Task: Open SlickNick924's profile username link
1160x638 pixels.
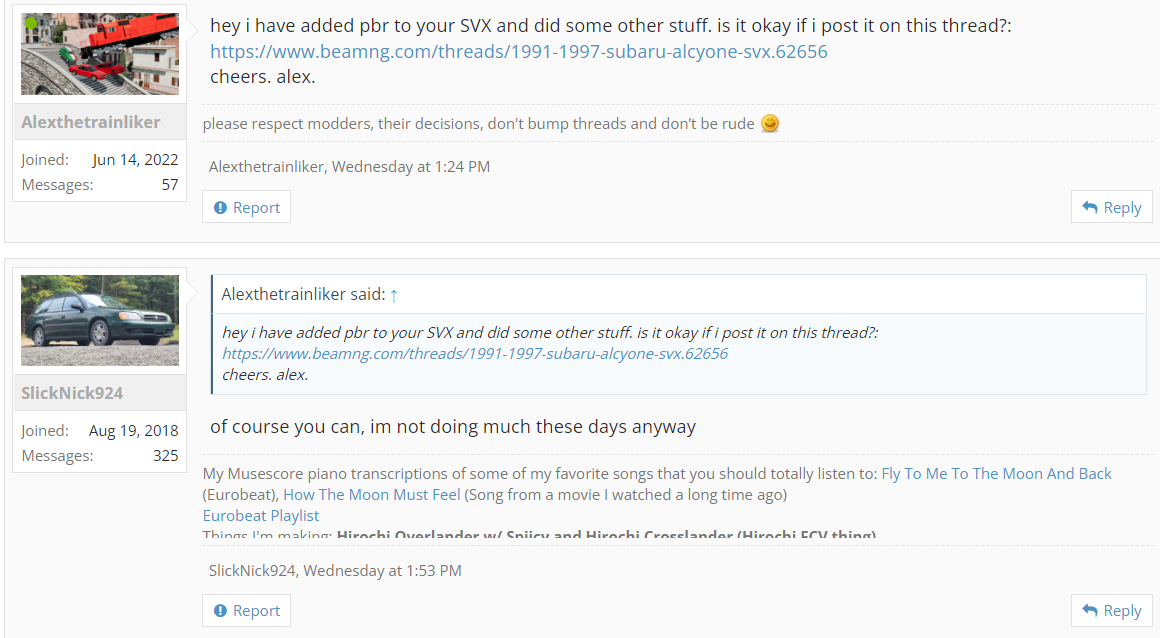Action: pyautogui.click(x=72, y=393)
